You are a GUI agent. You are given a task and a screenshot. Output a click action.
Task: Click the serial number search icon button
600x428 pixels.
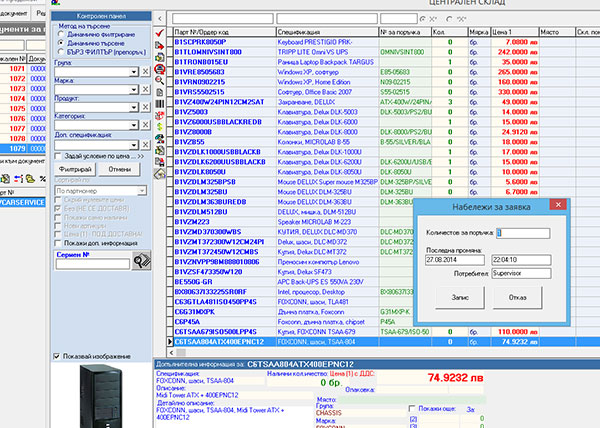pyautogui.click(x=142, y=263)
